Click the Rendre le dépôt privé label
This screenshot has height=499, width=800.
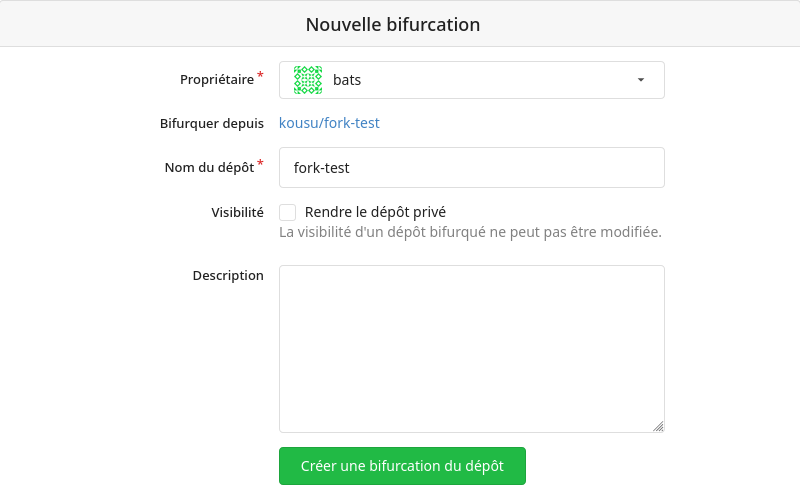pyautogui.click(x=375, y=212)
